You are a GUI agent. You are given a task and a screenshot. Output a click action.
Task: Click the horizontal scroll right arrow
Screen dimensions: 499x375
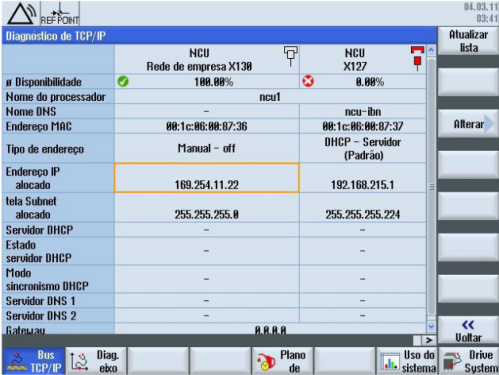coord(429,340)
